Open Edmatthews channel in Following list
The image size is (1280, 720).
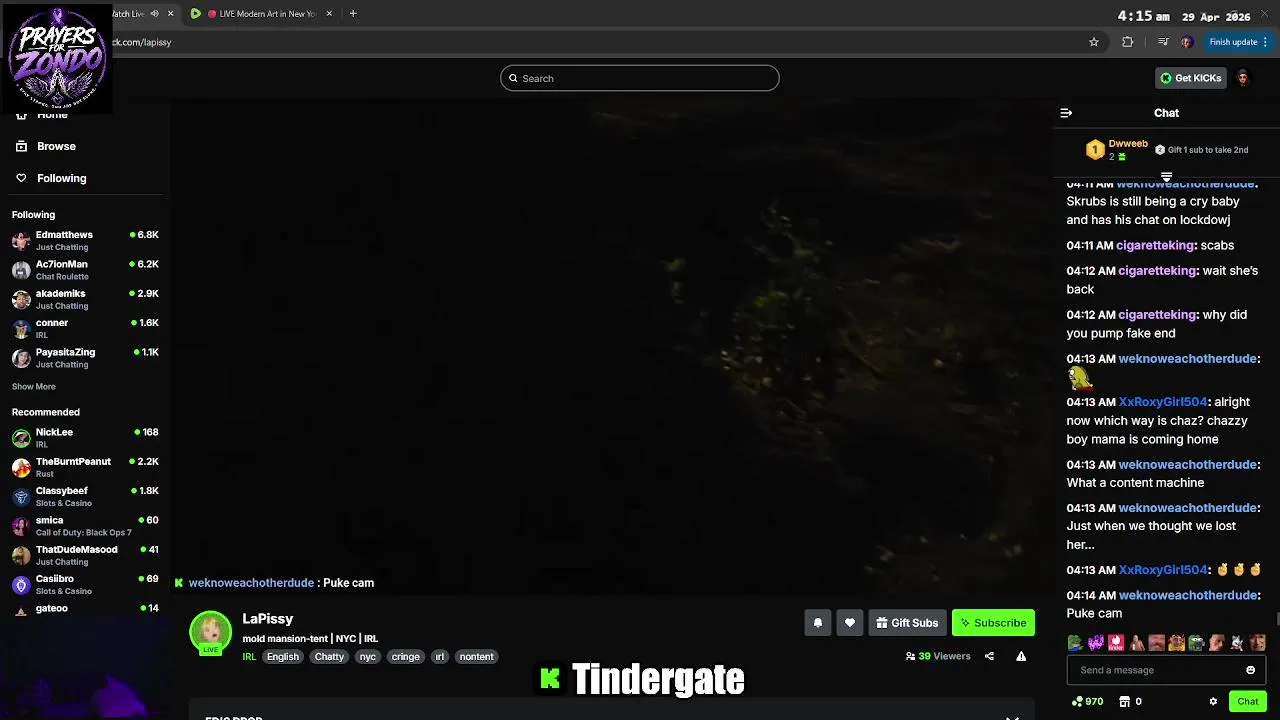click(x=85, y=240)
